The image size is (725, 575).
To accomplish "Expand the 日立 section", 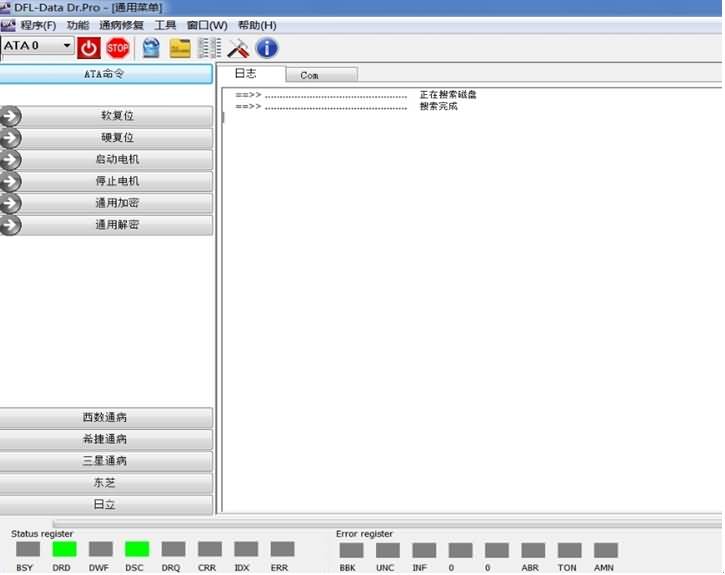I will tap(106, 505).
